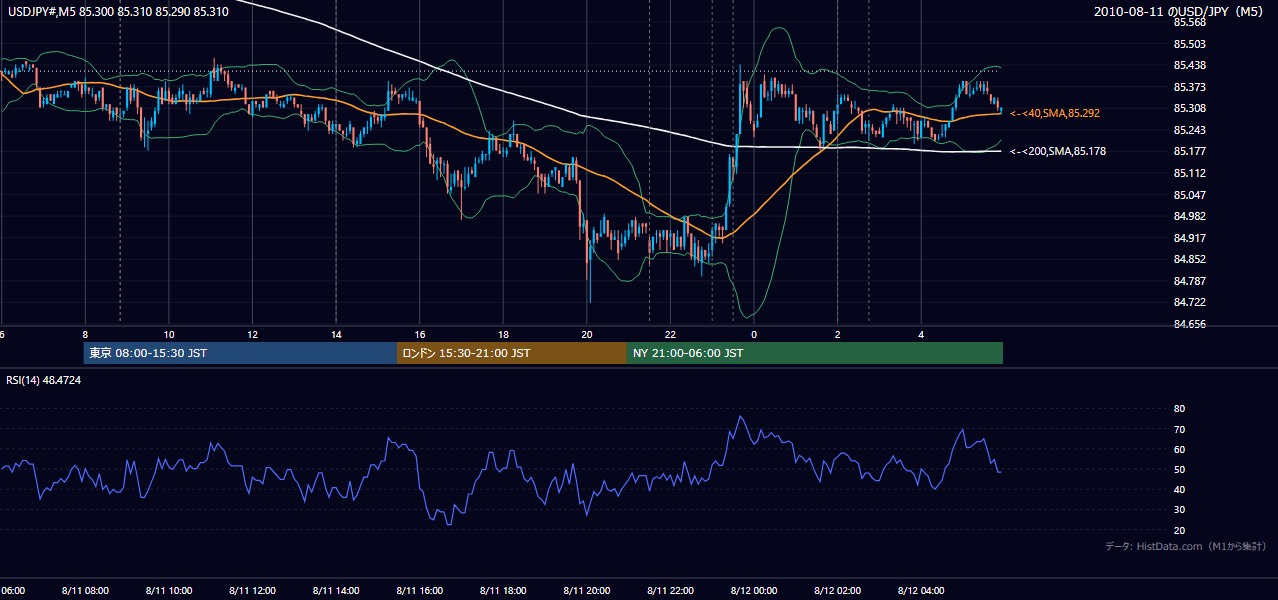
Task: Click hour label 22 below price chart
Action: [671, 334]
